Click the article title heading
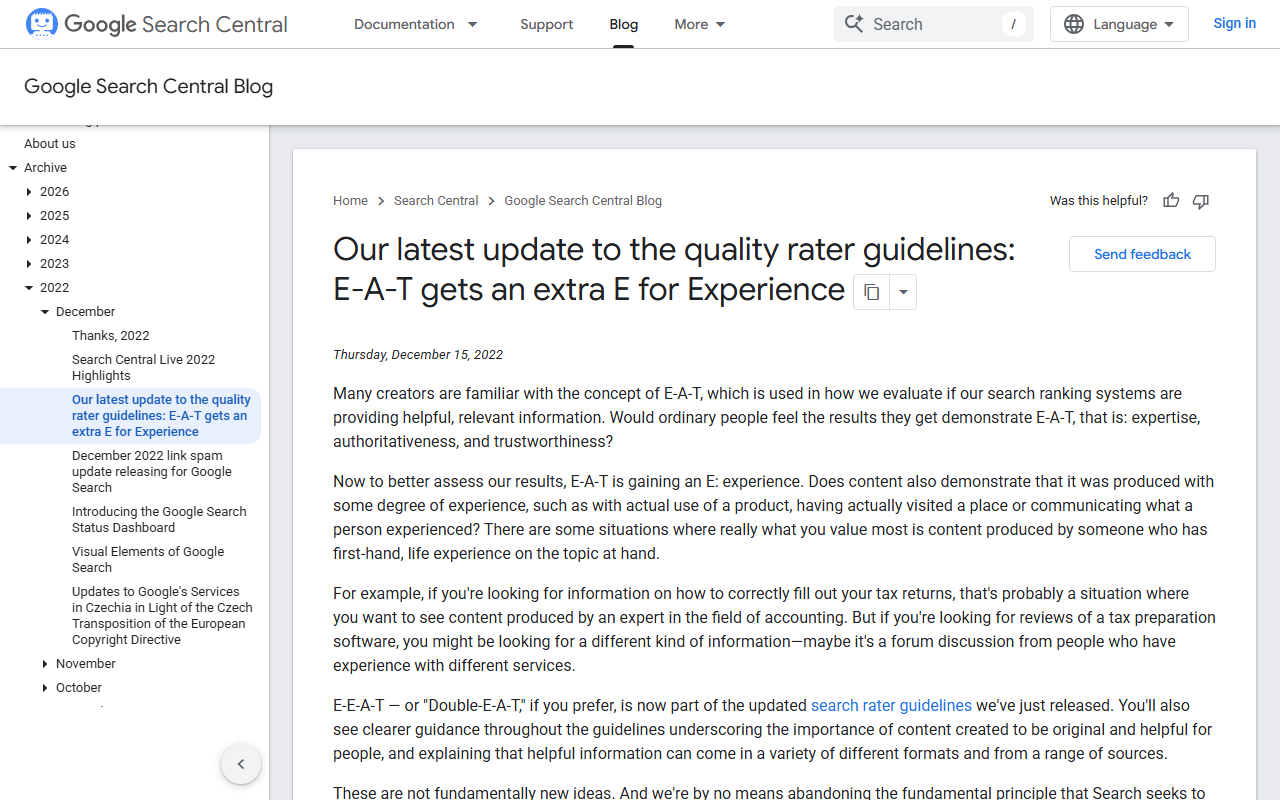This screenshot has height=800, width=1280. (x=674, y=269)
